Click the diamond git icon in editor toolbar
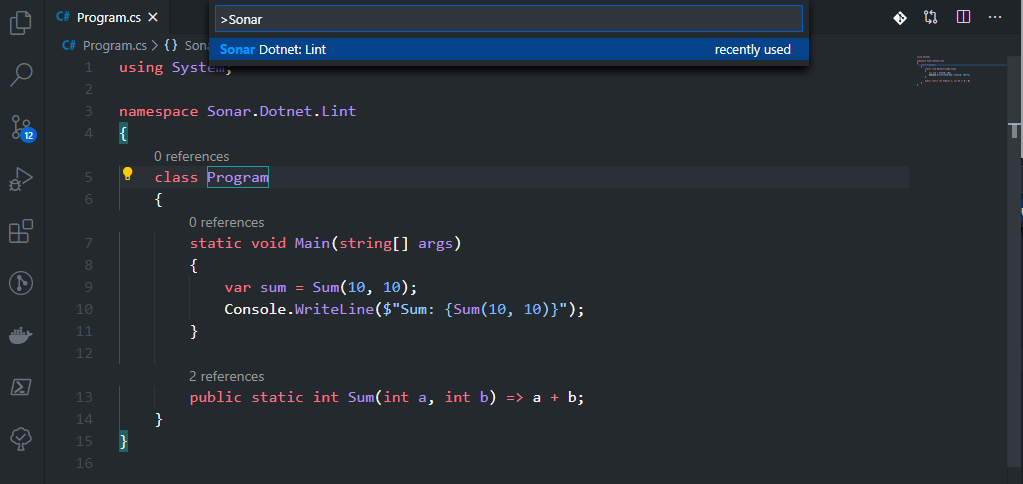The height and width of the screenshot is (484, 1023). 900,18
